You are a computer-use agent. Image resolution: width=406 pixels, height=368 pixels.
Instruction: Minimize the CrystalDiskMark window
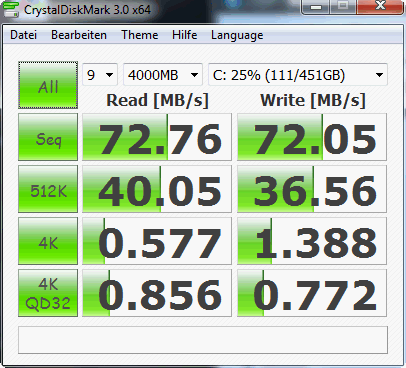[316, 6]
